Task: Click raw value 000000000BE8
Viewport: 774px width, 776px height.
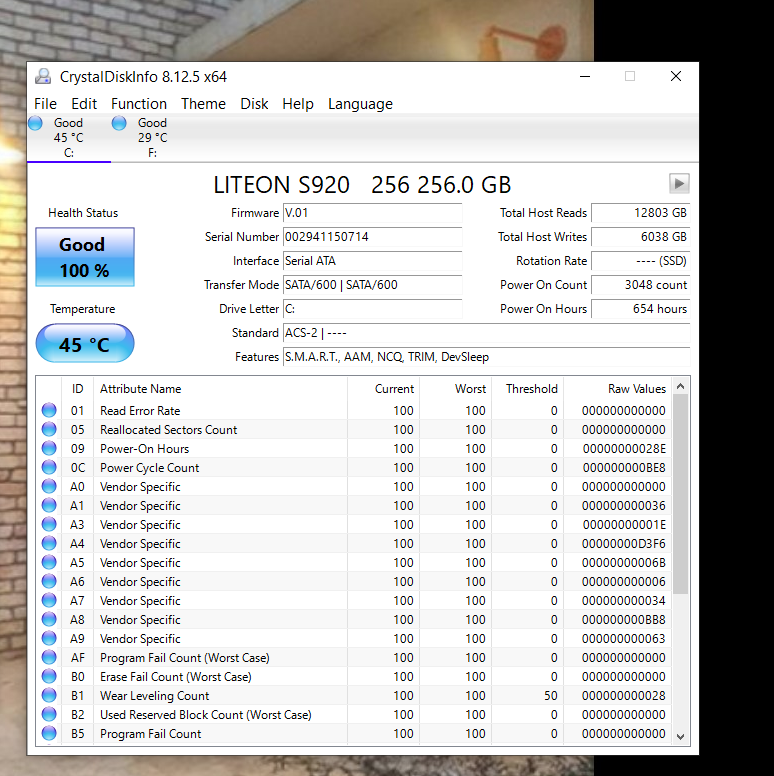Action: (x=624, y=467)
